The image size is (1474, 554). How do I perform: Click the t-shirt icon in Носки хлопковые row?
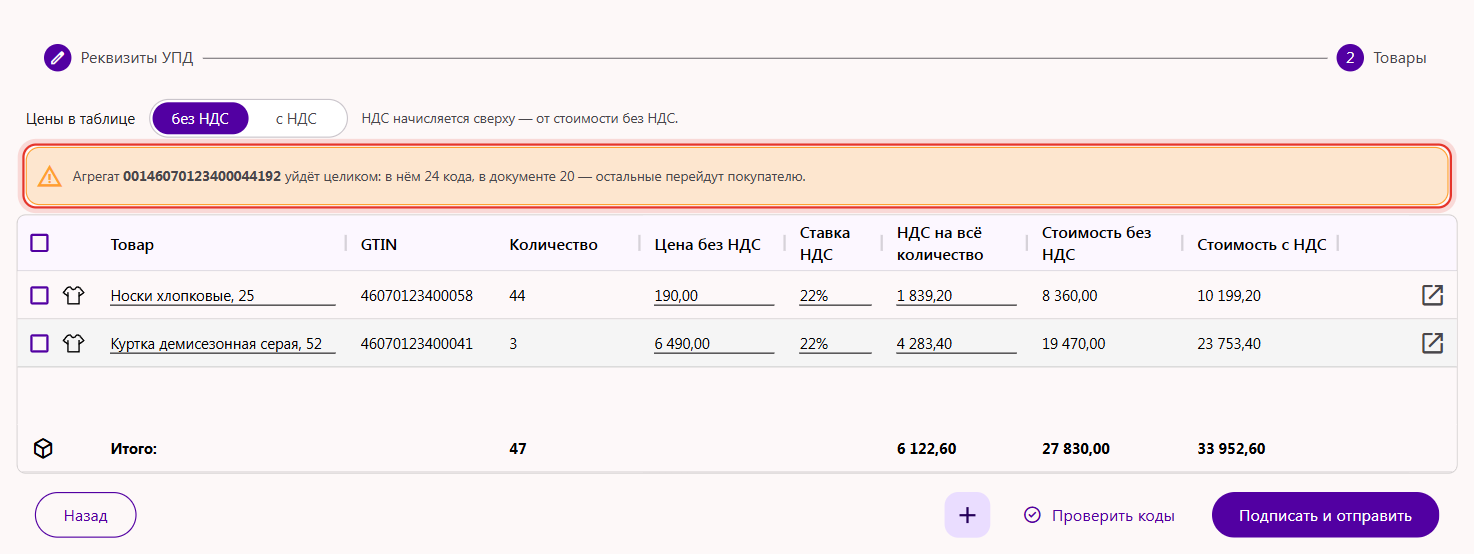click(x=73, y=295)
